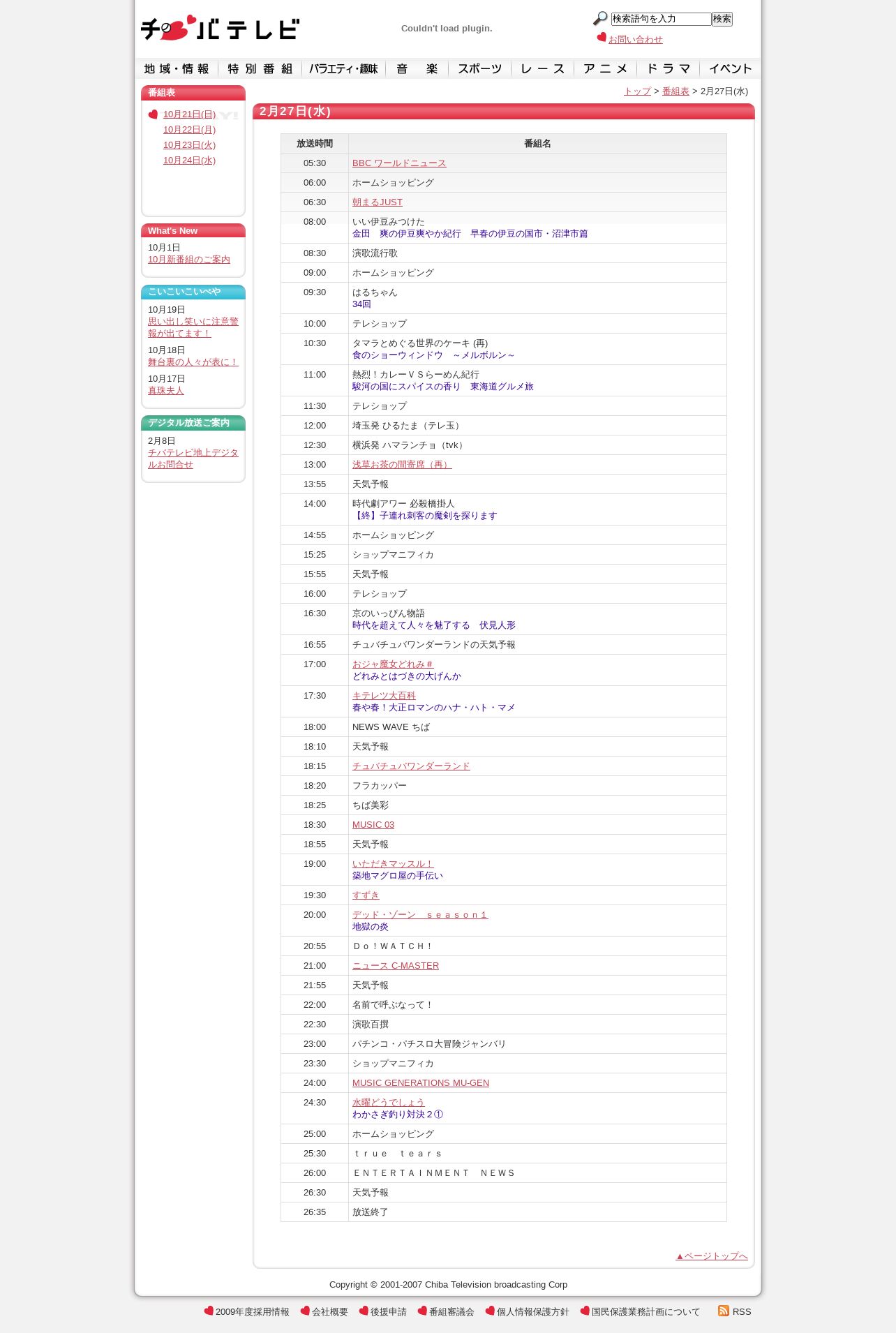Select schedule for 10月23日(火)
Screen dimensions: 896x1333
(189, 145)
